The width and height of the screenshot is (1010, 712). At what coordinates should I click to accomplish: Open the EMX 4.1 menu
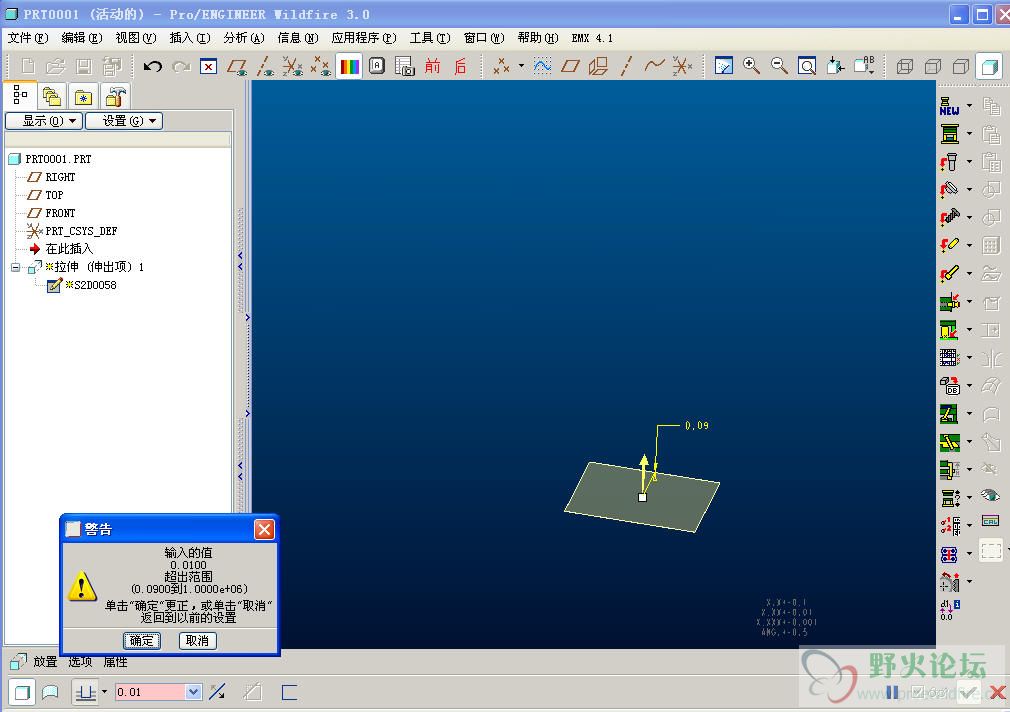[592, 38]
